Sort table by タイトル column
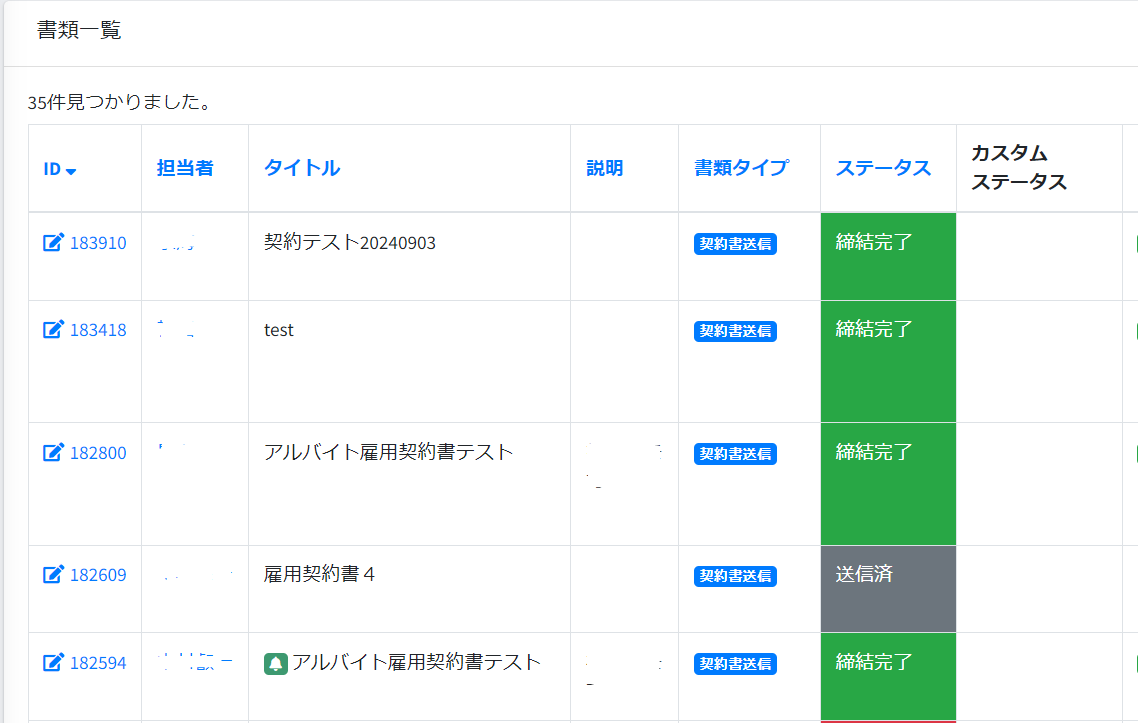Screen dimensions: 1138x723 [302, 168]
